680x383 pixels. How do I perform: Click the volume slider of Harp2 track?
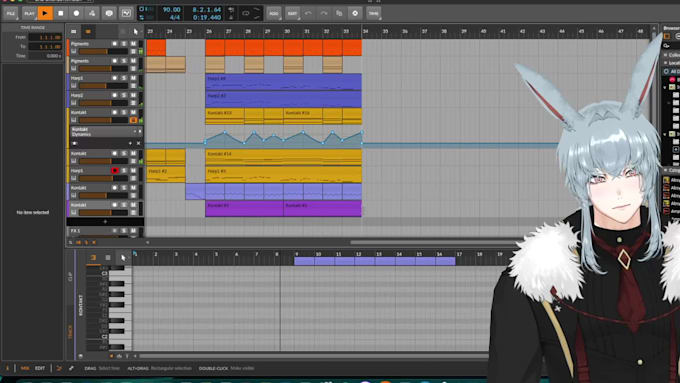coord(103,103)
